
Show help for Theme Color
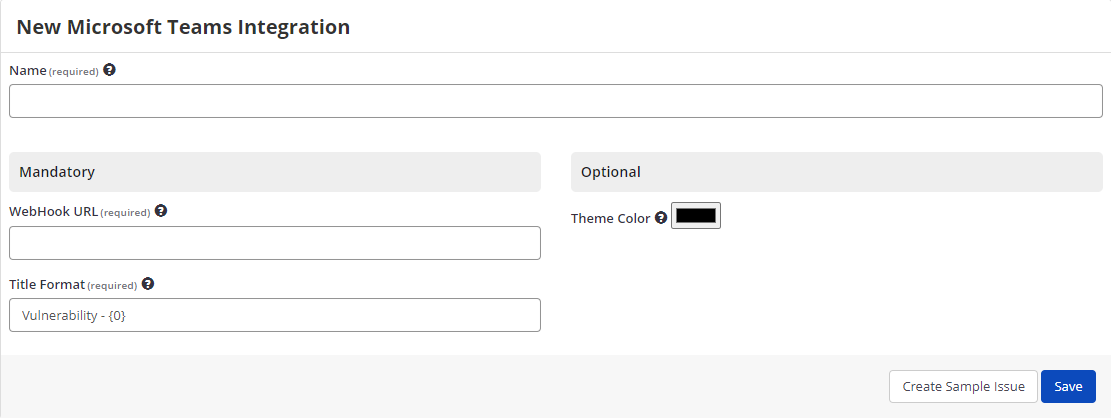pos(661,217)
